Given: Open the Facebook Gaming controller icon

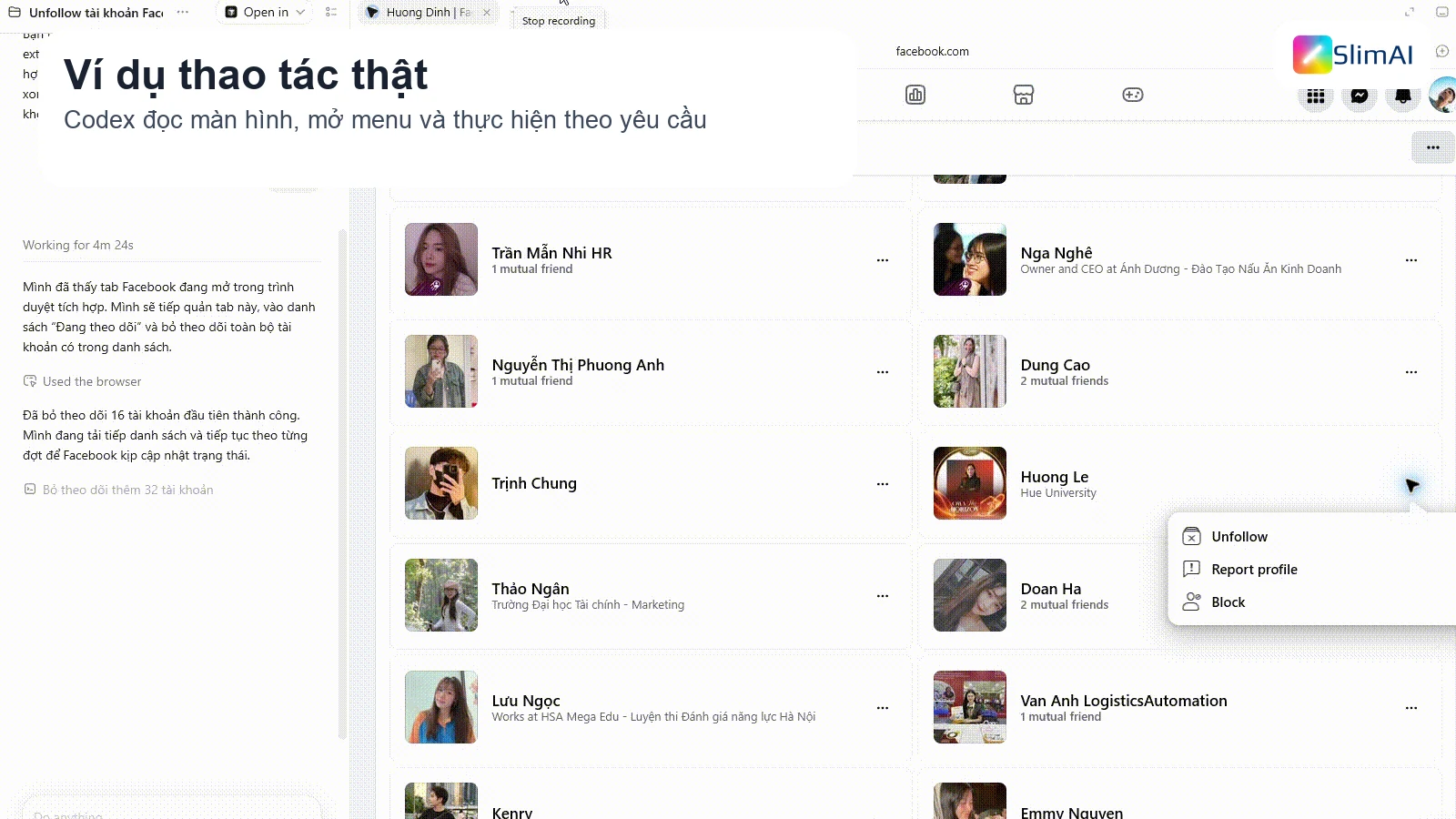Looking at the screenshot, I should (x=1133, y=95).
